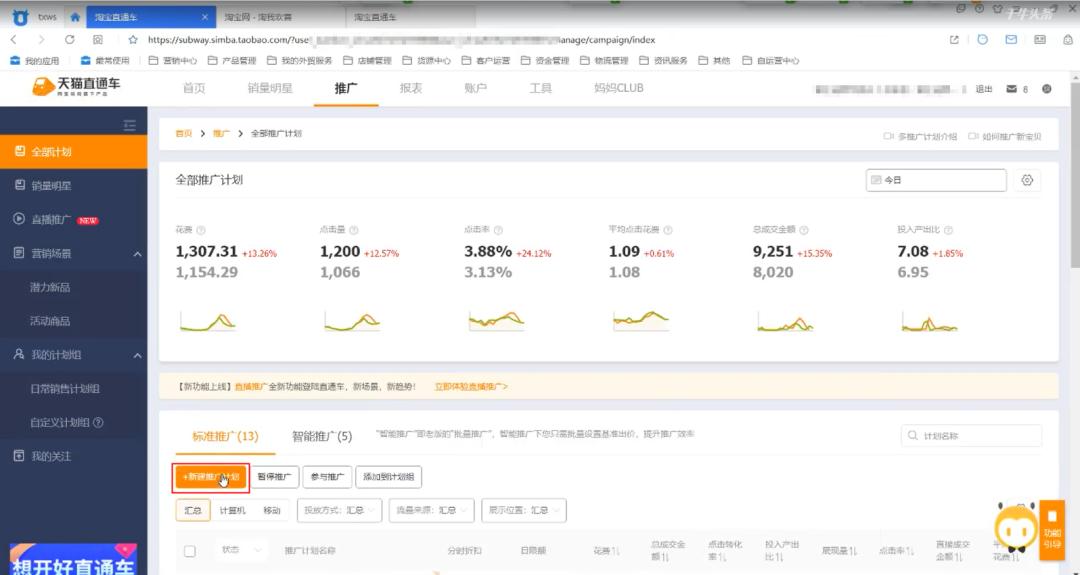This screenshot has height=575, width=1080.
Task: Click the help icon next to 平均点击花费
Action: pyautogui.click(x=667, y=230)
